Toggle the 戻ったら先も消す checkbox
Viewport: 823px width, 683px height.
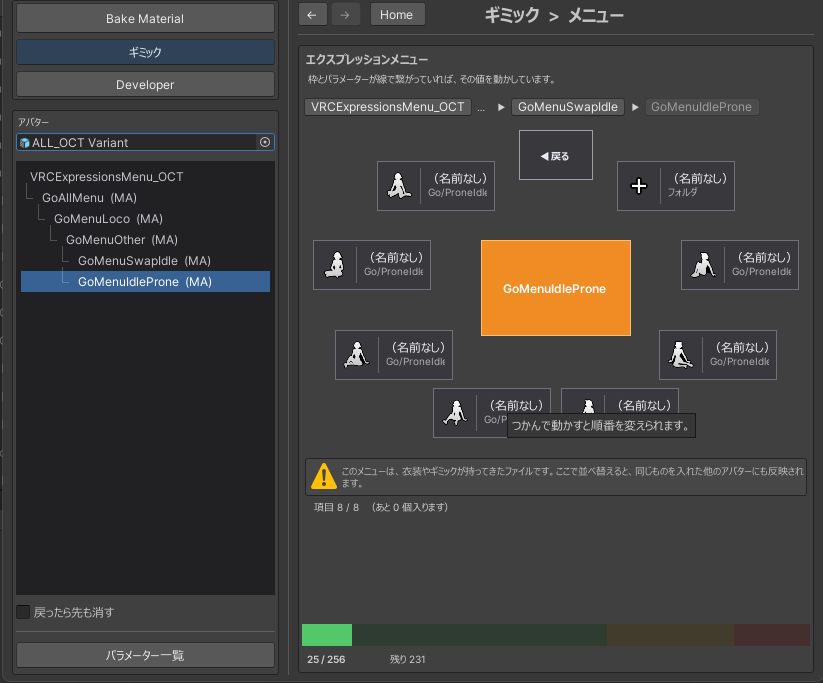coord(23,612)
